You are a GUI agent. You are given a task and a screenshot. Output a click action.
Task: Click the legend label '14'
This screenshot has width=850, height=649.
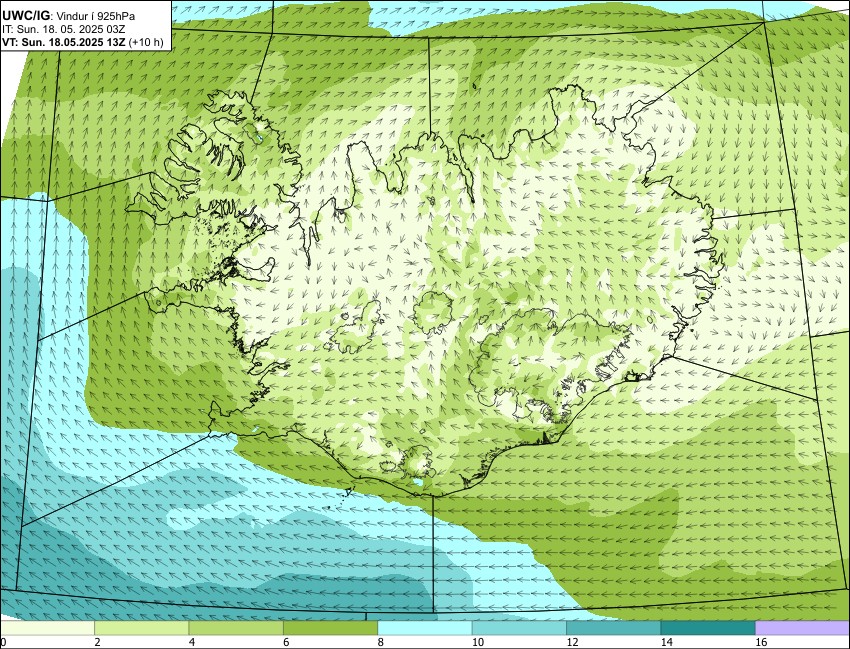pos(666,642)
